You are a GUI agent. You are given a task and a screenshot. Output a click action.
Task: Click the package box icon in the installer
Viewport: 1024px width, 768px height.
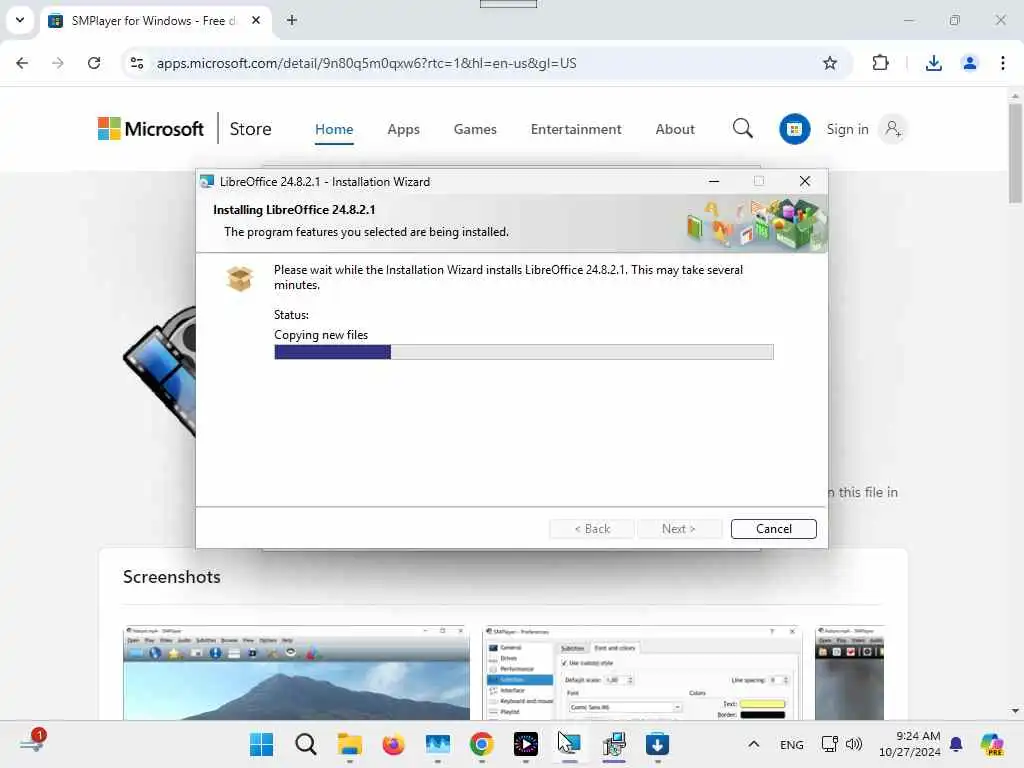pos(240,279)
